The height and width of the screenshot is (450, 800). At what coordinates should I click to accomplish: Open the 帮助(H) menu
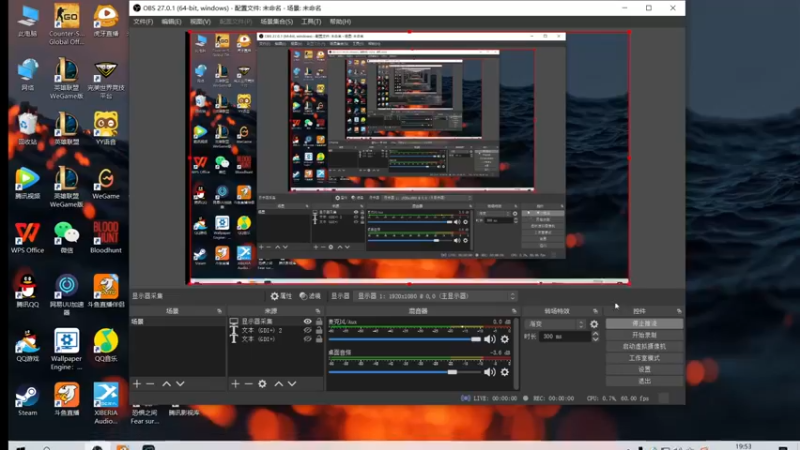click(340, 22)
